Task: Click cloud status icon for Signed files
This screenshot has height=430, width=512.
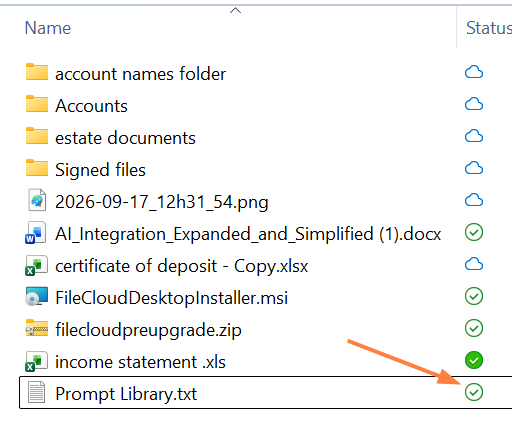Action: tap(474, 168)
